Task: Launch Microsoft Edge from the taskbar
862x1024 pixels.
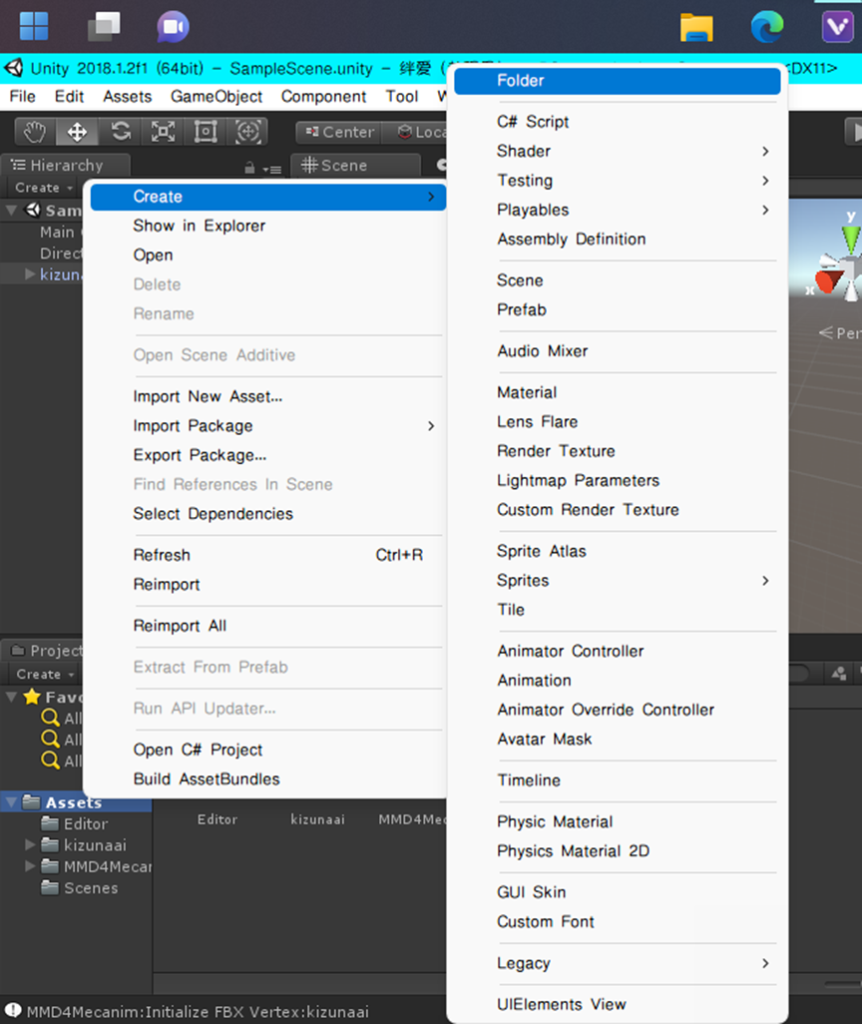Action: [767, 27]
